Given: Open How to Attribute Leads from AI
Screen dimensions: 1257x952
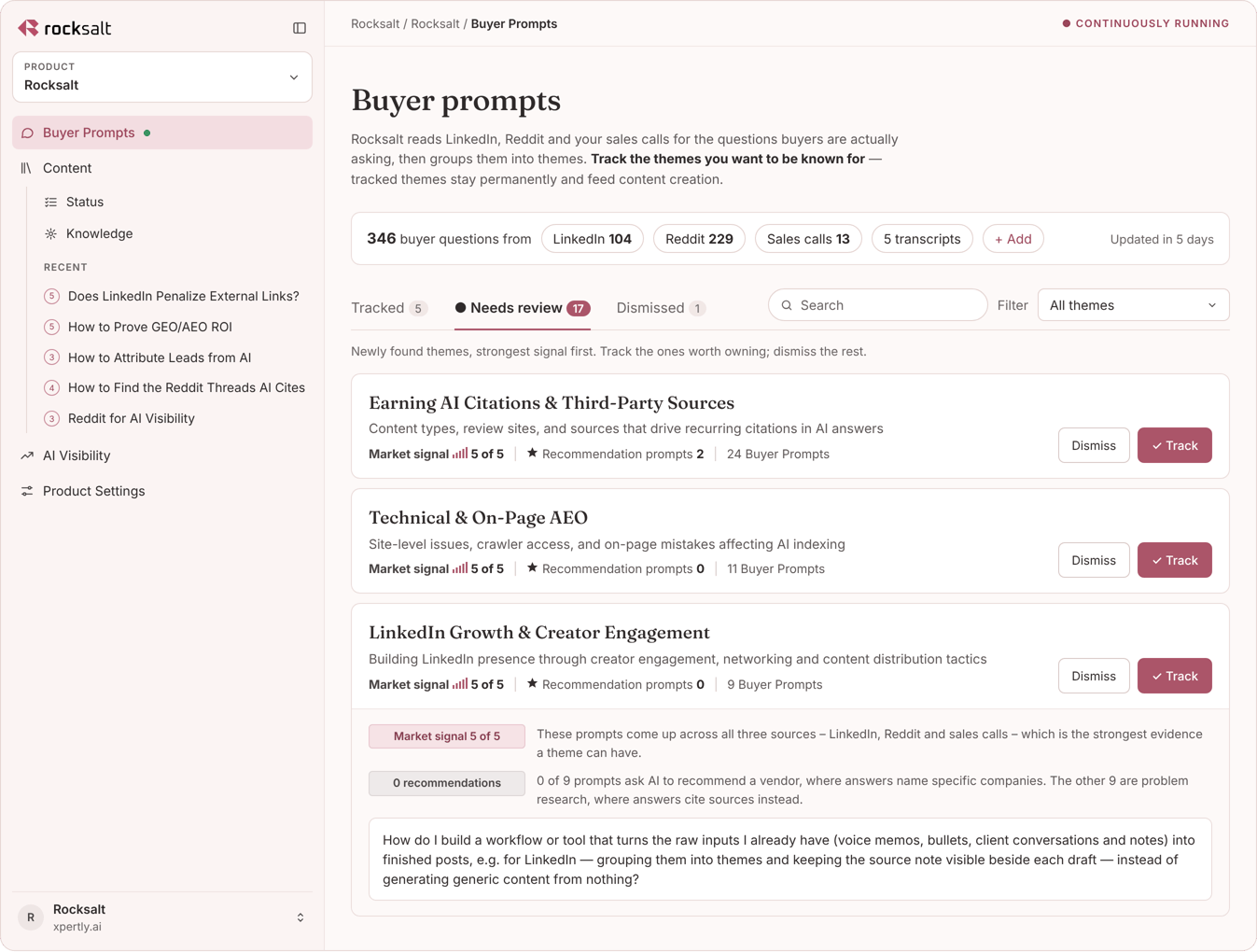Looking at the screenshot, I should tap(160, 357).
